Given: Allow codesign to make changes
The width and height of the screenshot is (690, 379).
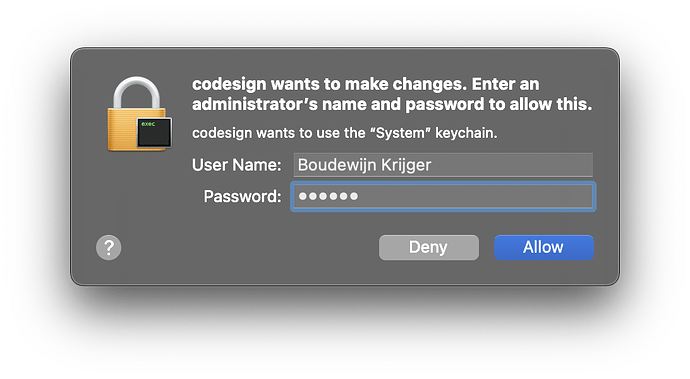Looking at the screenshot, I should [x=544, y=247].
